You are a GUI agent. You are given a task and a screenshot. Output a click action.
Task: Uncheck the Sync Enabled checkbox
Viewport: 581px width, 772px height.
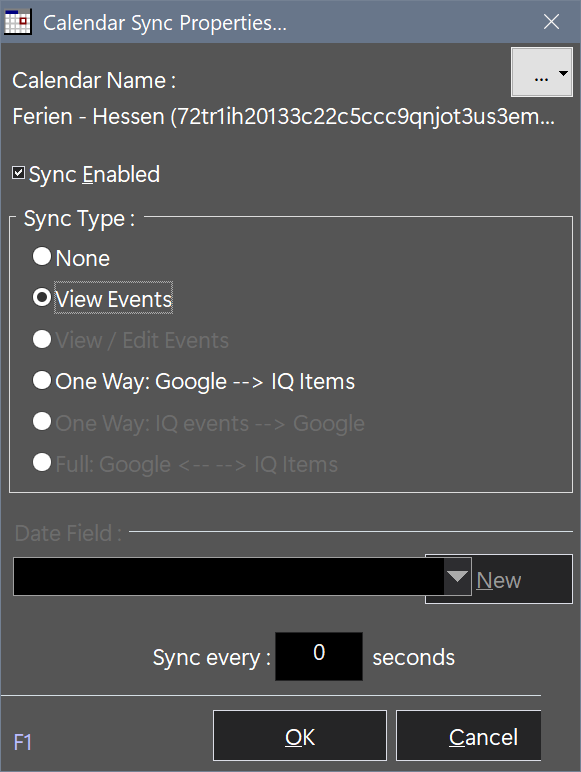[x=18, y=173]
